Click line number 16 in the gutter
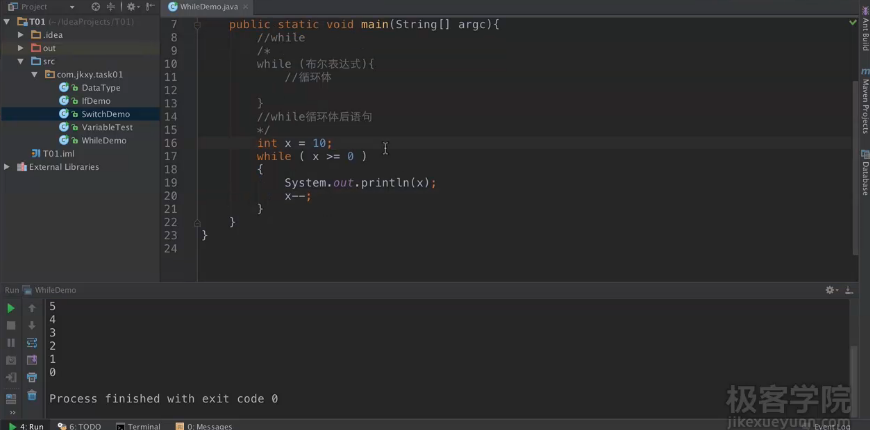Screen dimensions: 870x430 pos(171,143)
